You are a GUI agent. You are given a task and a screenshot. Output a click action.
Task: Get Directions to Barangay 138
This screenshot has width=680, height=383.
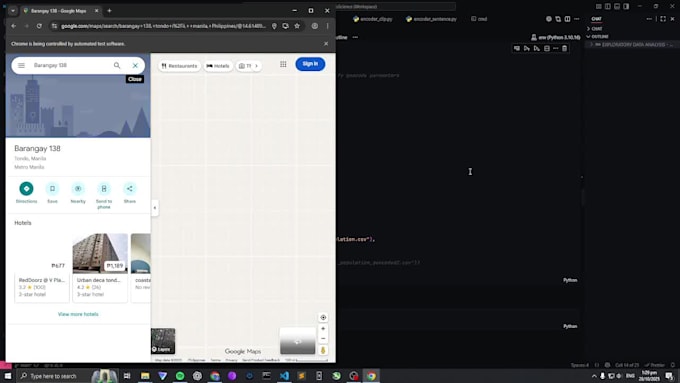pyautogui.click(x=26, y=192)
